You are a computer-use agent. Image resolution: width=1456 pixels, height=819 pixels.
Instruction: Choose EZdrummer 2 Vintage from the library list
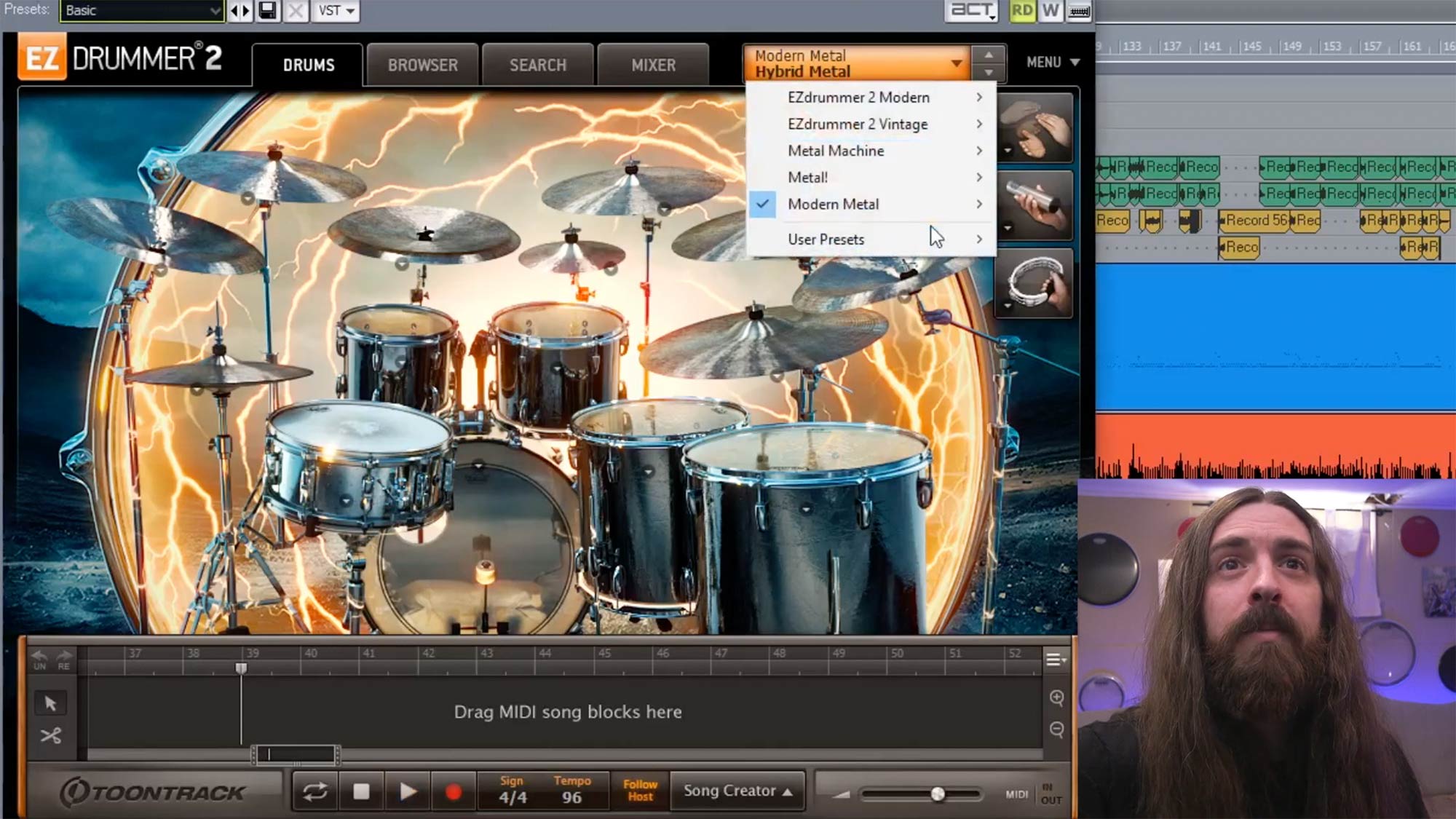coord(871,124)
